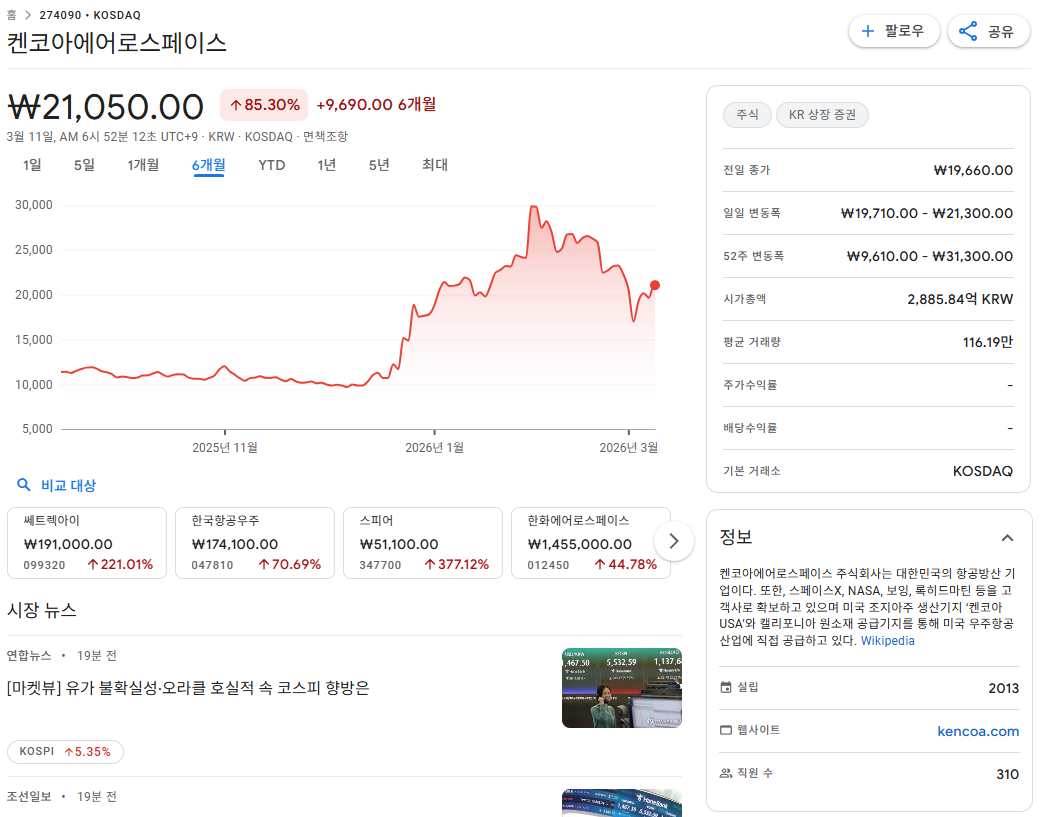Image resolution: width=1047 pixels, height=817 pixels.
Task: Select the 6개월 time range tab
Action: (x=208, y=165)
